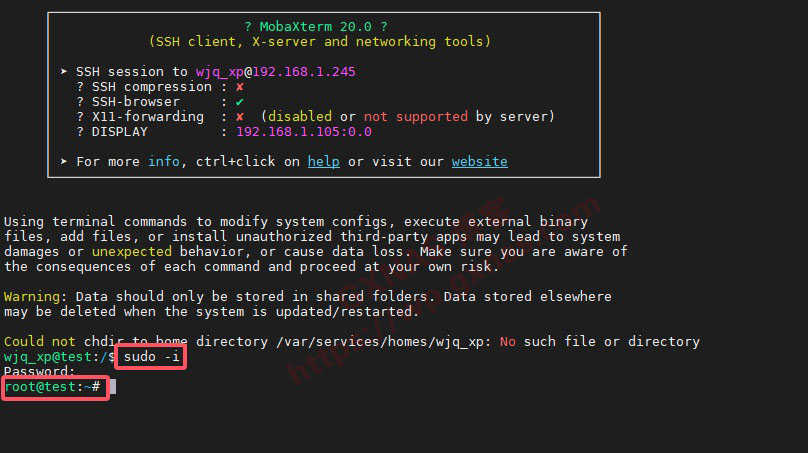The height and width of the screenshot is (453, 808).
Task: Click the red X beside SSH compression
Action: pos(240,87)
